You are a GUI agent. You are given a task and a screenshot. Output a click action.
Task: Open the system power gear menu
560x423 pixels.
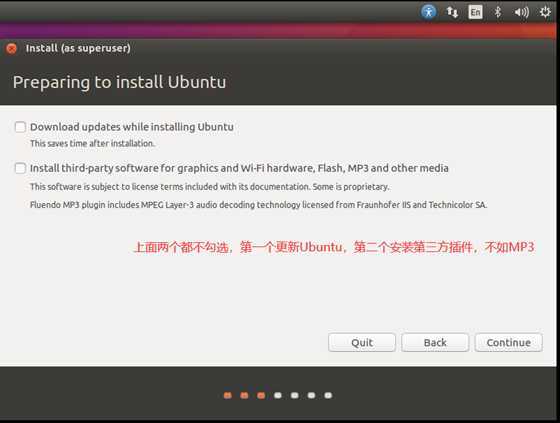545,12
